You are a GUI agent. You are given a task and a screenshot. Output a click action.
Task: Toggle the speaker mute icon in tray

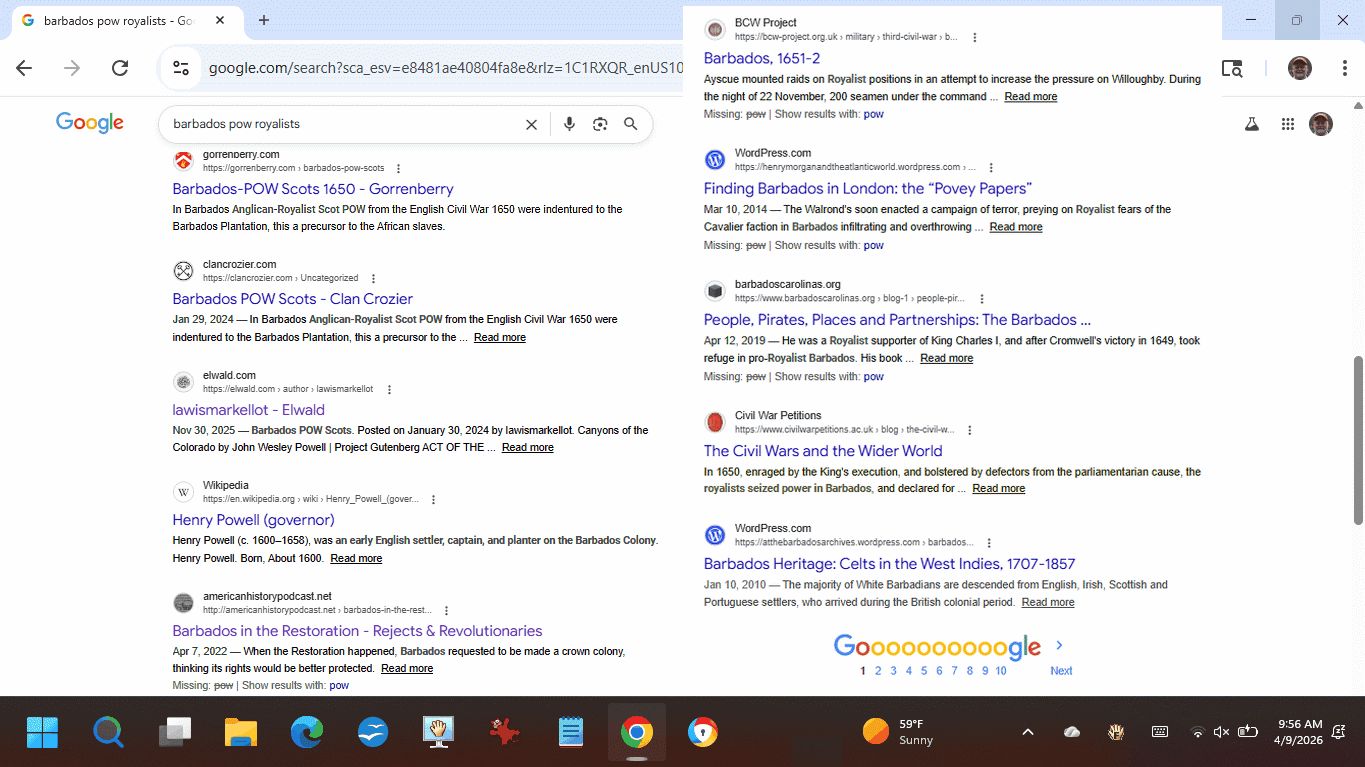[x=1221, y=732]
